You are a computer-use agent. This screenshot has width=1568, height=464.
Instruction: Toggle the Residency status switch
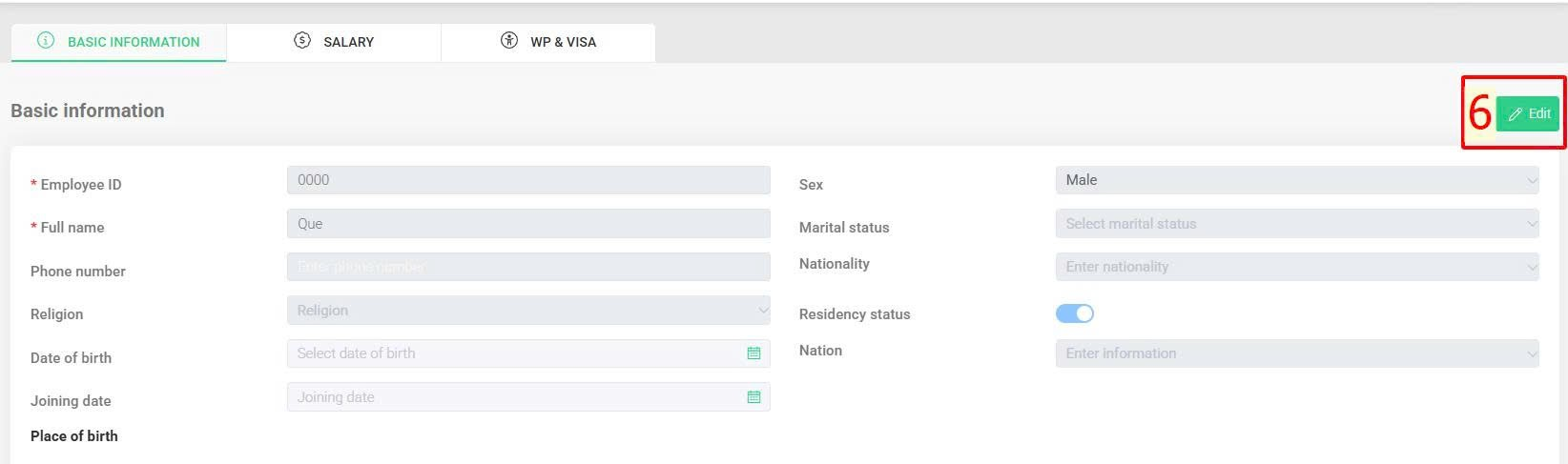click(1075, 313)
